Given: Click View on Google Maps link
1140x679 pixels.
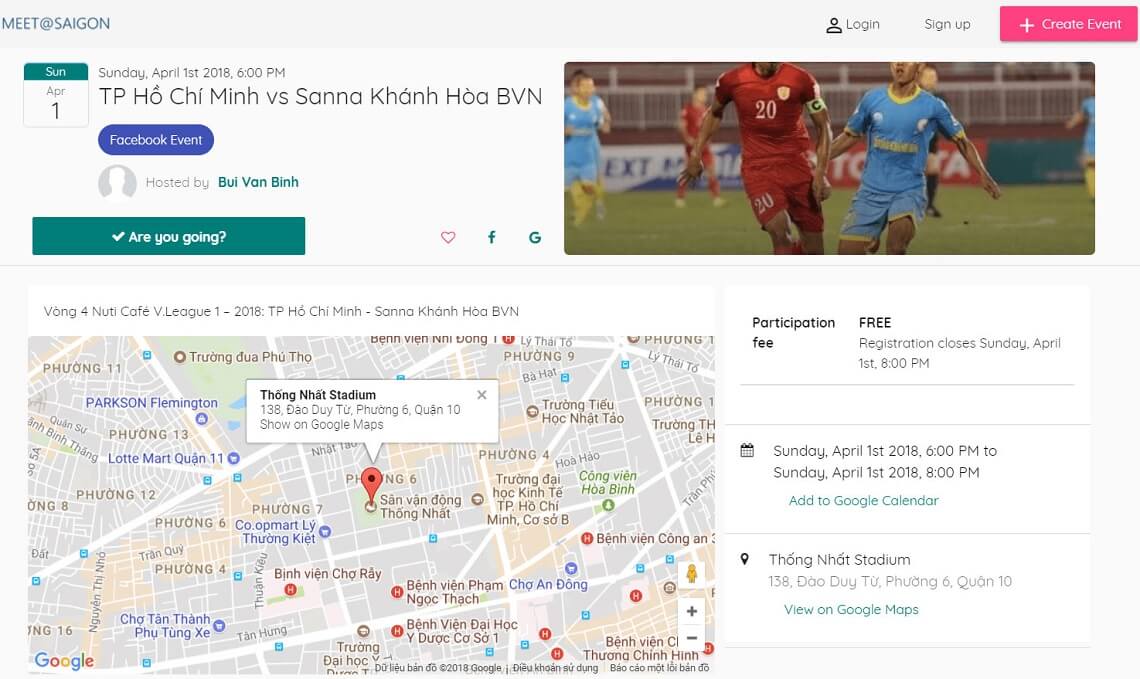Looking at the screenshot, I should (850, 609).
